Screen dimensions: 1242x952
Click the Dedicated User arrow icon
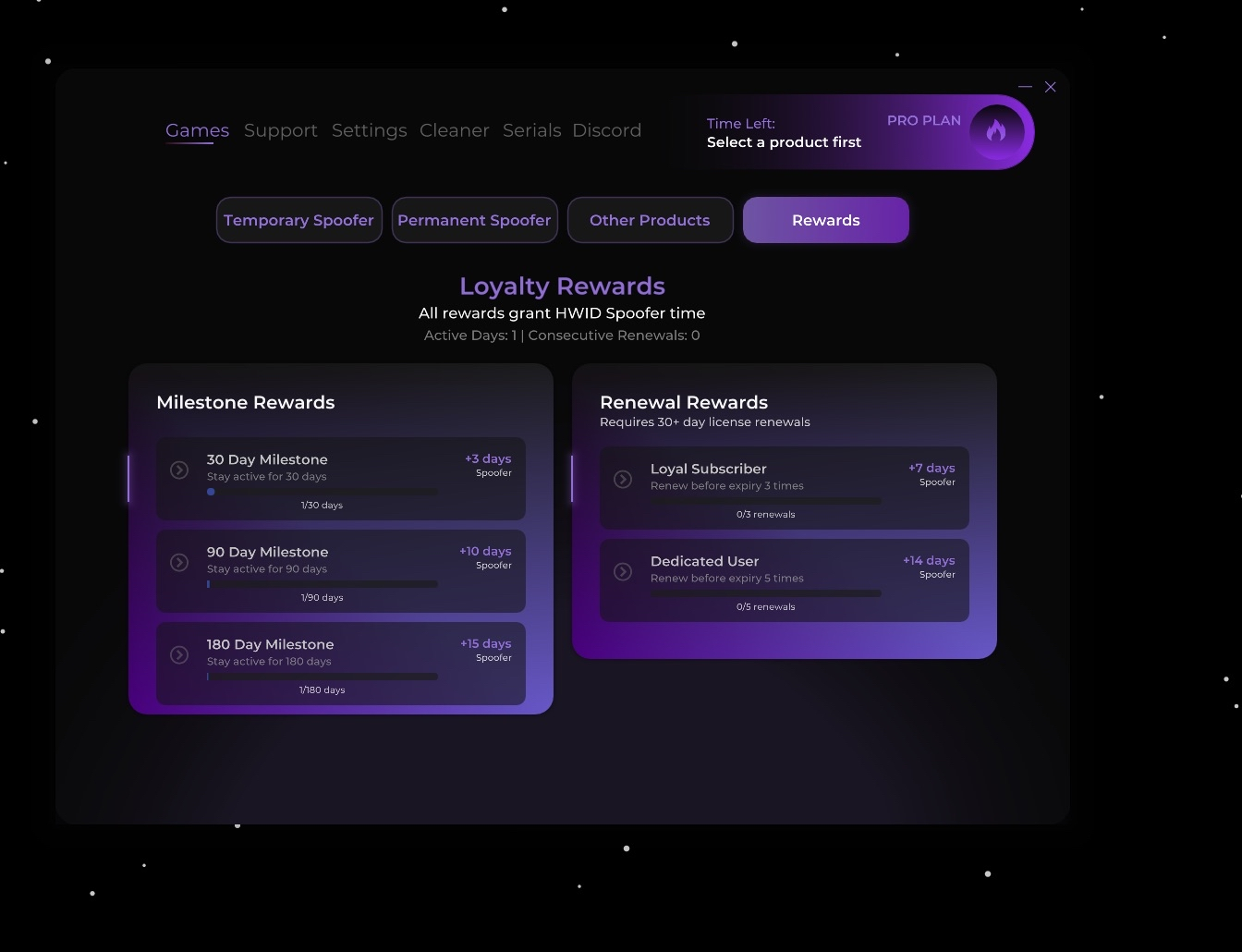pyautogui.click(x=623, y=572)
